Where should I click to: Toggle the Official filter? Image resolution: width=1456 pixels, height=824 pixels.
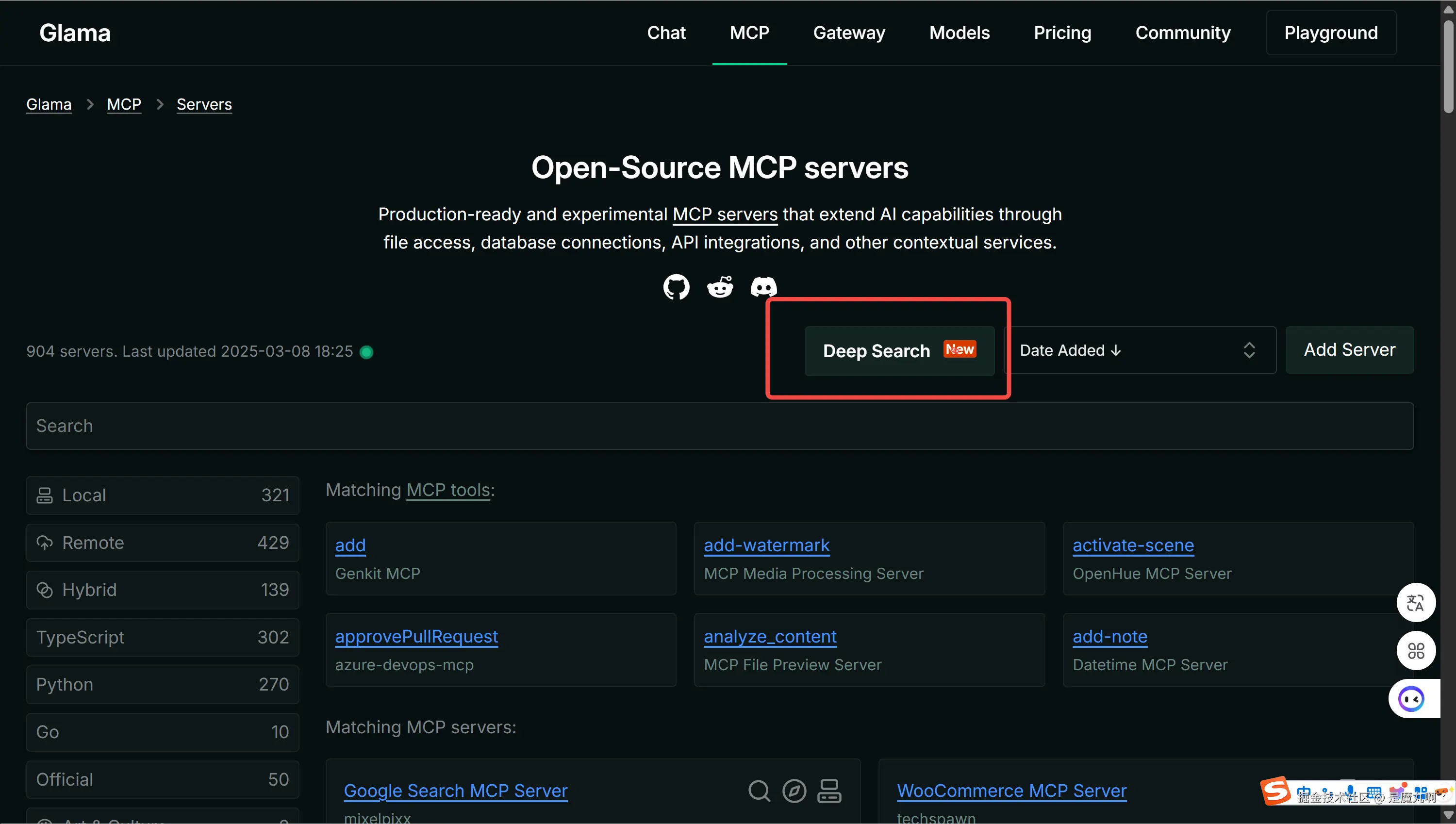163,779
